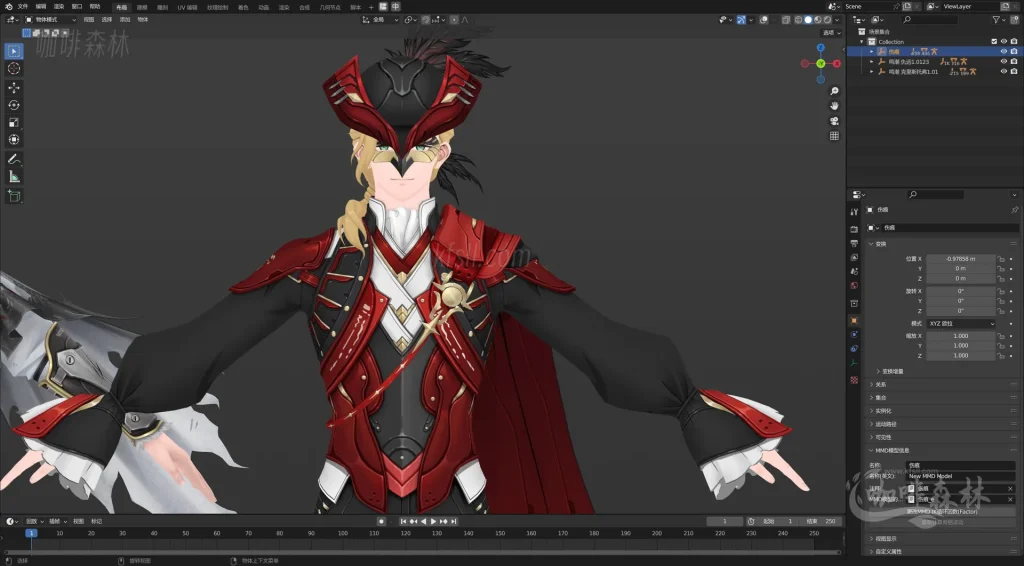This screenshot has width=1024, height=566.
Task: Open the File menu
Action: [x=23, y=7]
